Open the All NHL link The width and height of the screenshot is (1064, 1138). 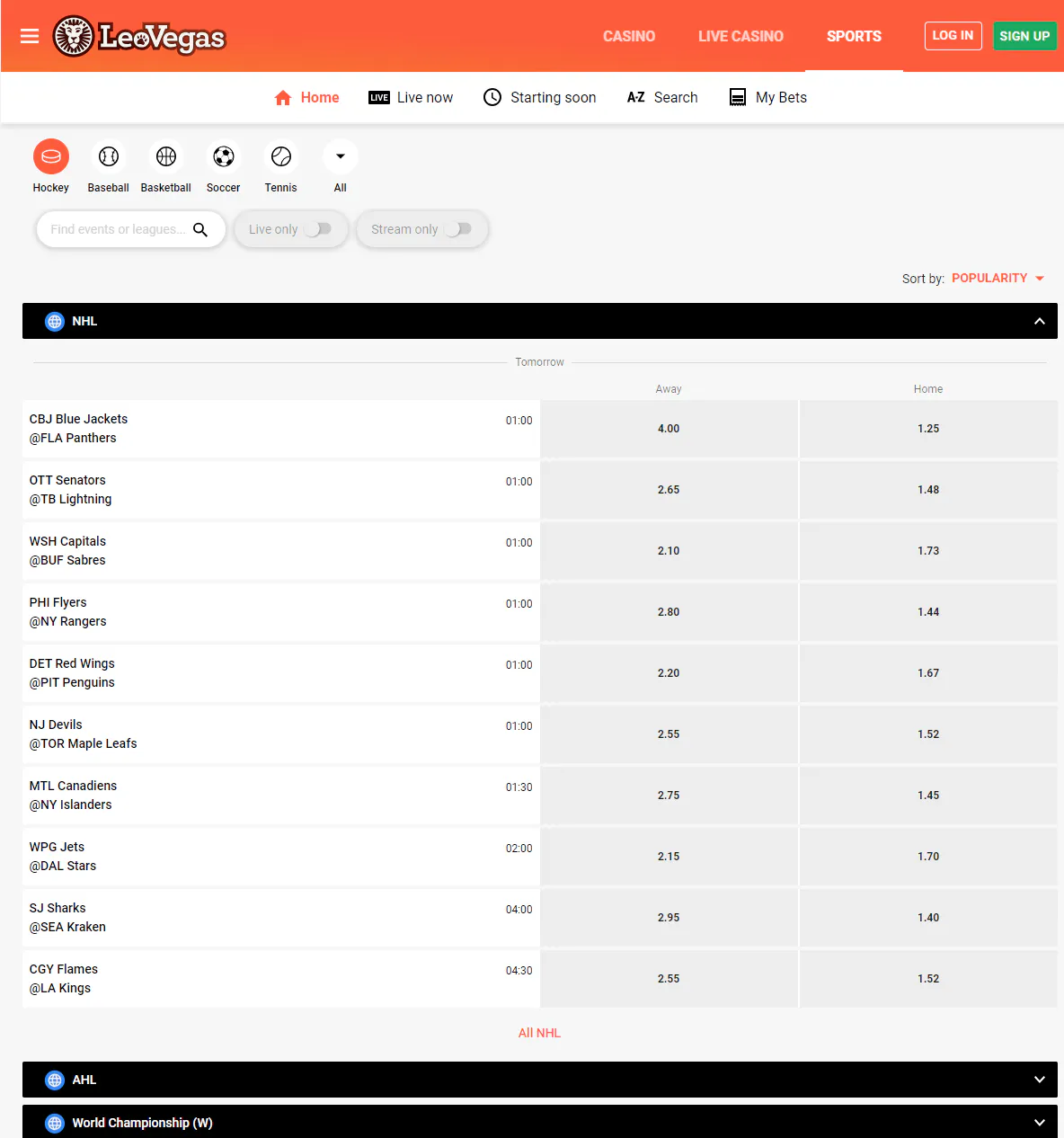click(x=539, y=1033)
